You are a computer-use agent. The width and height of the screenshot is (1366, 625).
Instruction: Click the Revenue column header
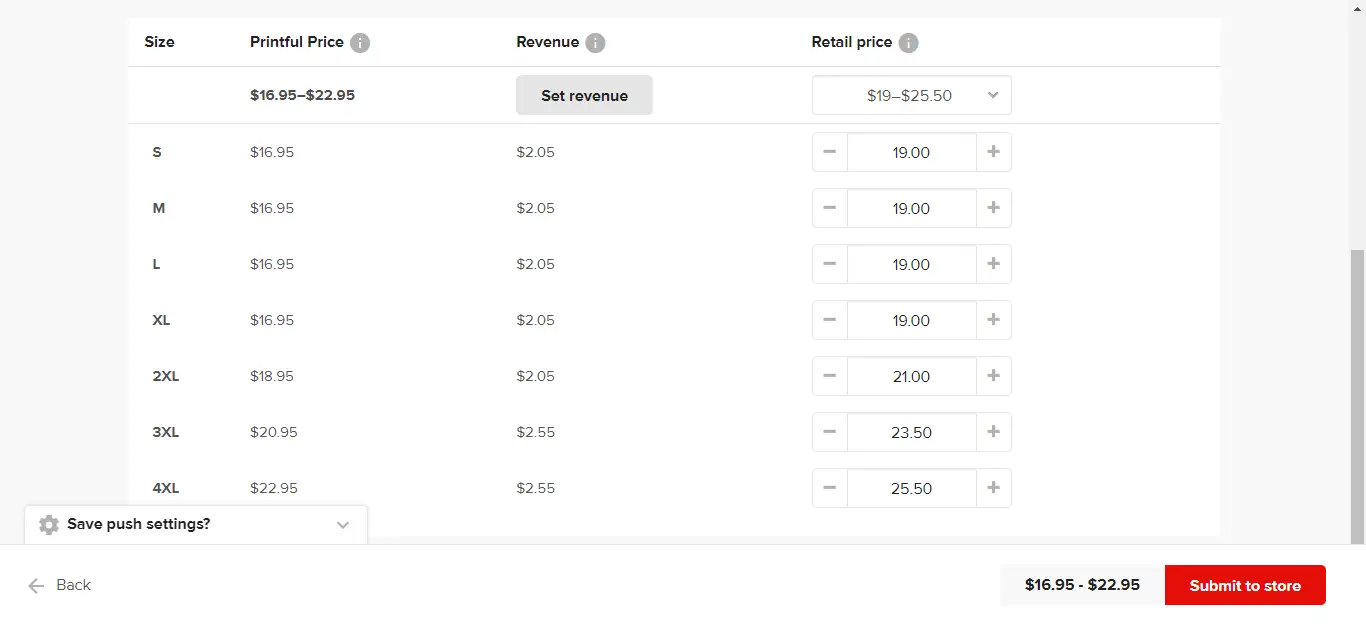547,42
